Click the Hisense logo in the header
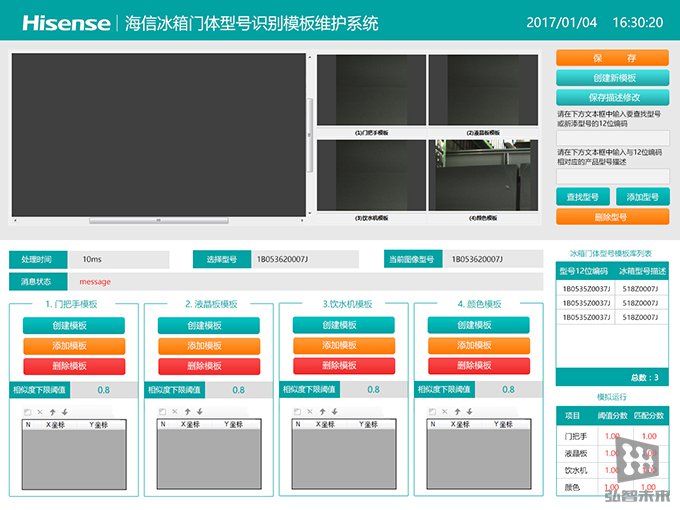The width and height of the screenshot is (680, 510). click(x=66, y=23)
